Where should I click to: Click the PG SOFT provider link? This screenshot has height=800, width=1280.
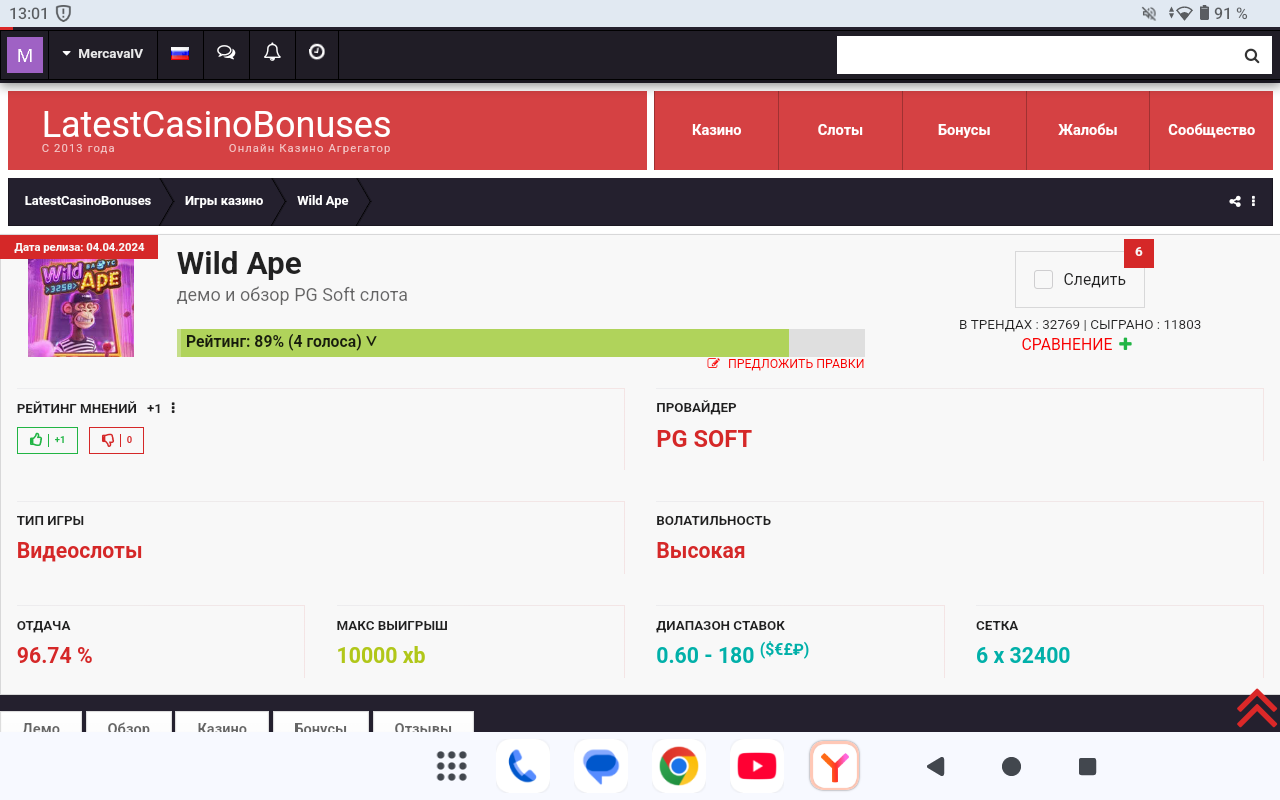(x=704, y=439)
